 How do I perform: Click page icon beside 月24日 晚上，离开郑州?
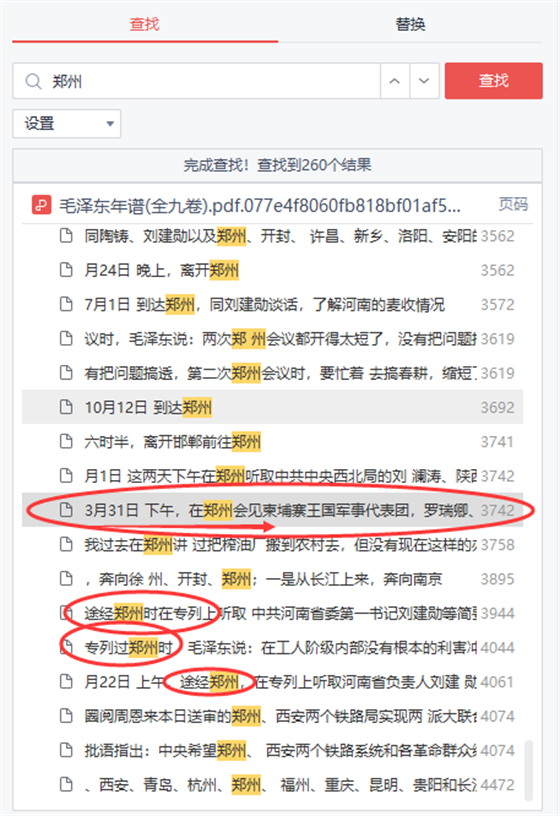[x=66, y=270]
